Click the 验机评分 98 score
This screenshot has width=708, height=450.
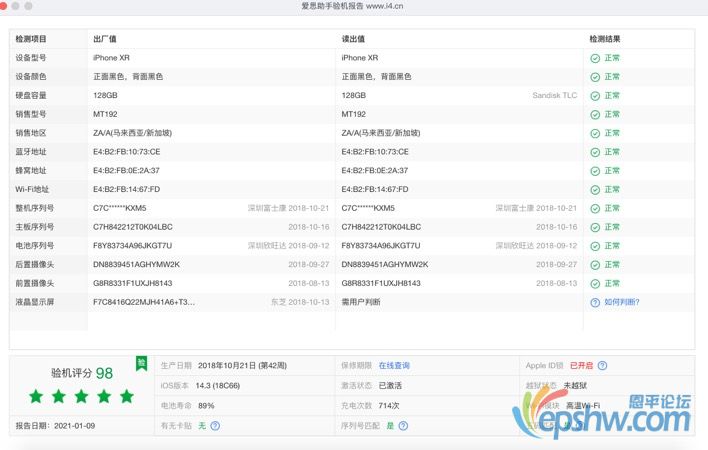pos(82,373)
